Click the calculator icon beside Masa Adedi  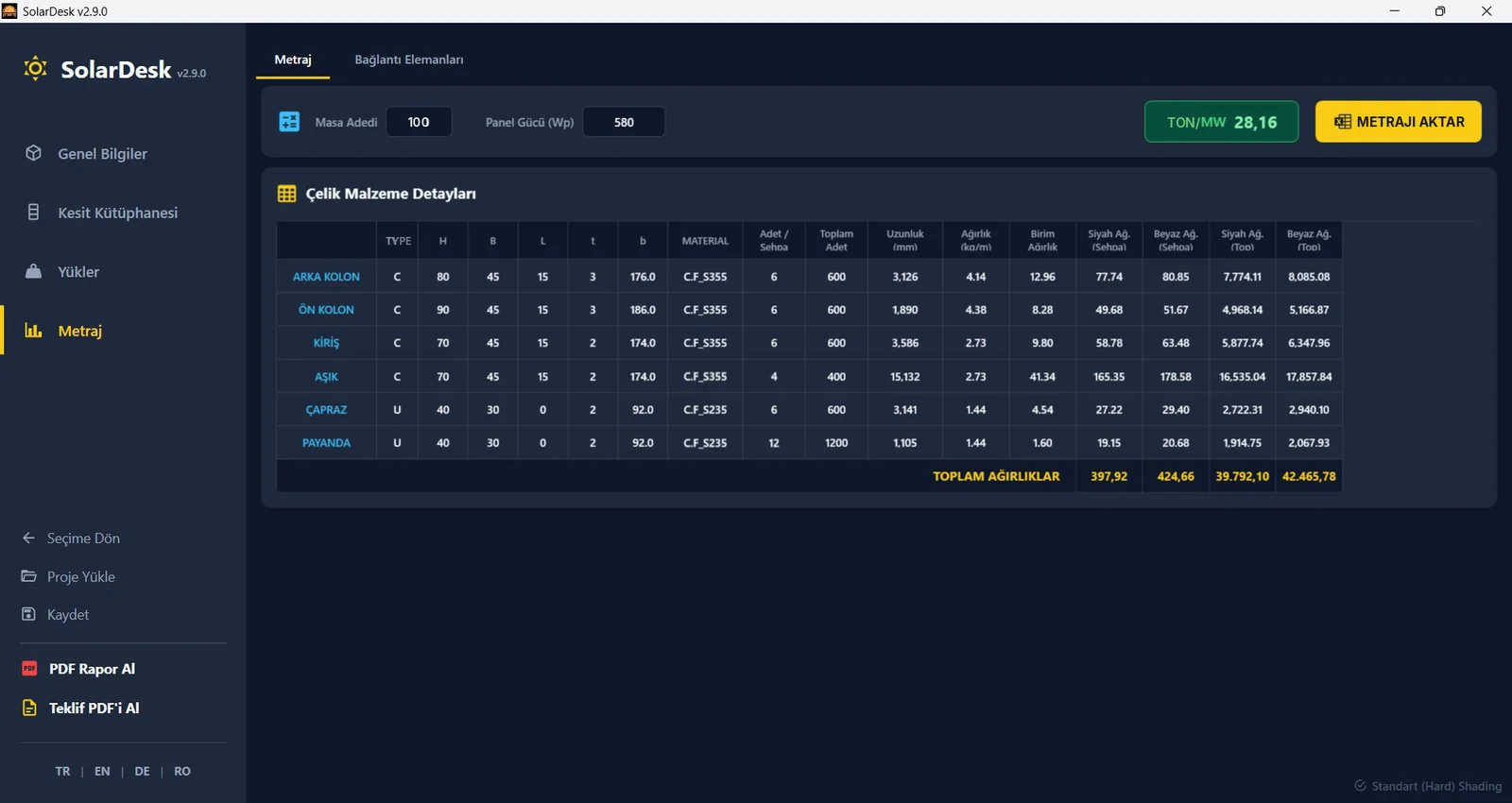click(289, 122)
